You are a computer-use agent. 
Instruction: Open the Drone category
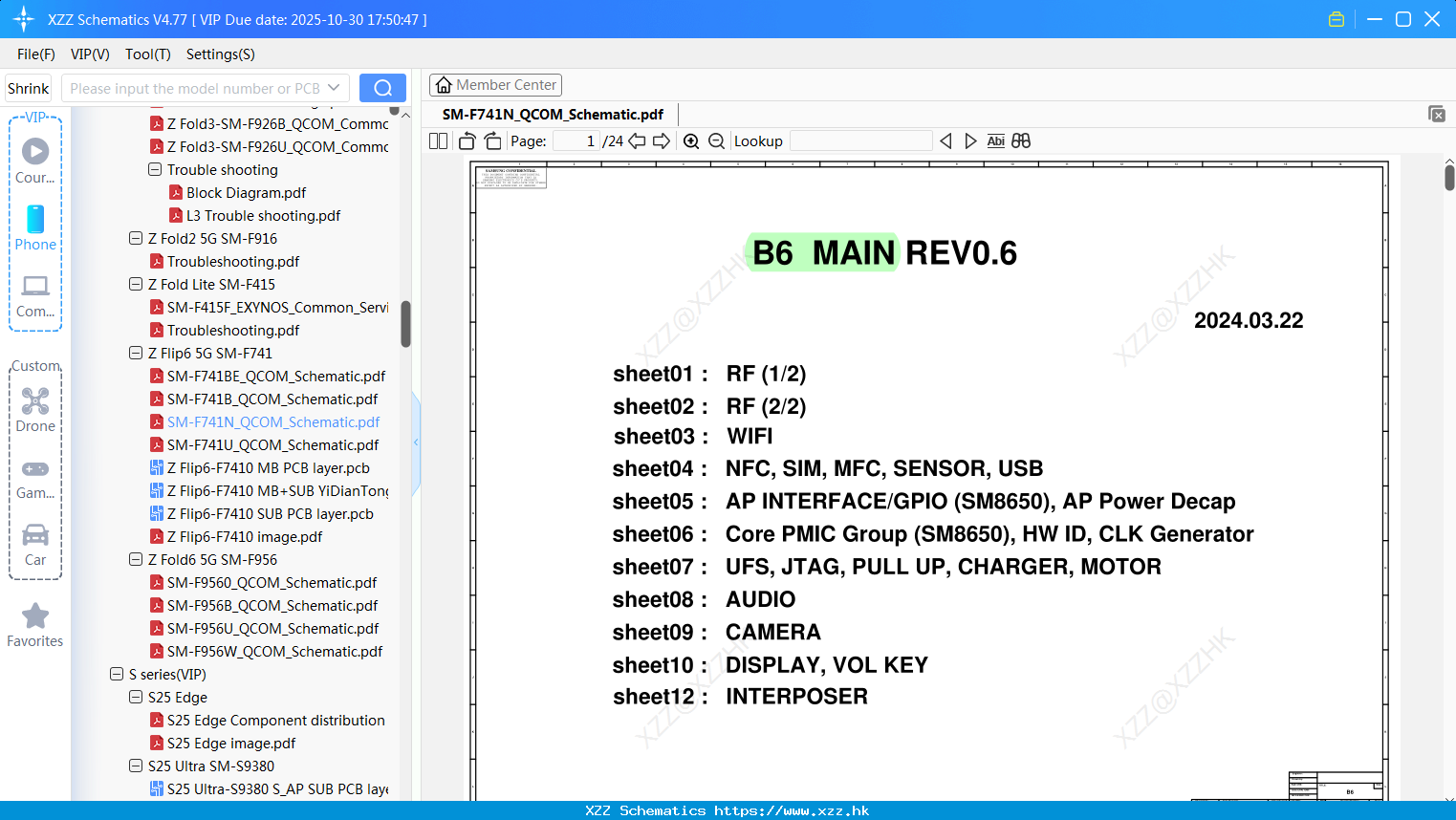click(35, 410)
